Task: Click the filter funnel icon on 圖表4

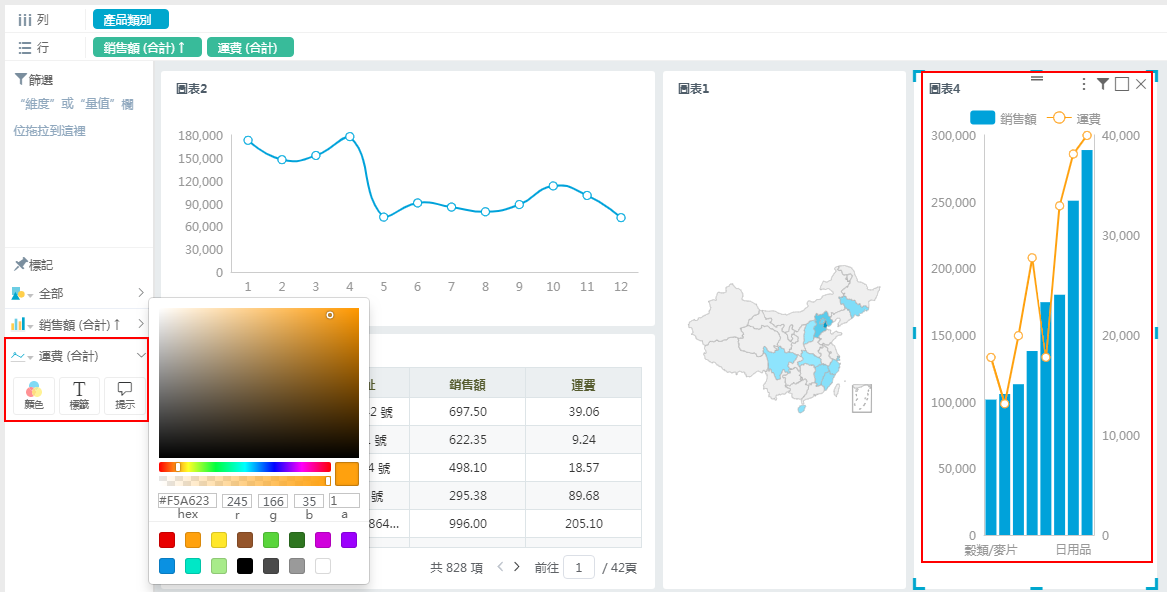Action: (1103, 85)
